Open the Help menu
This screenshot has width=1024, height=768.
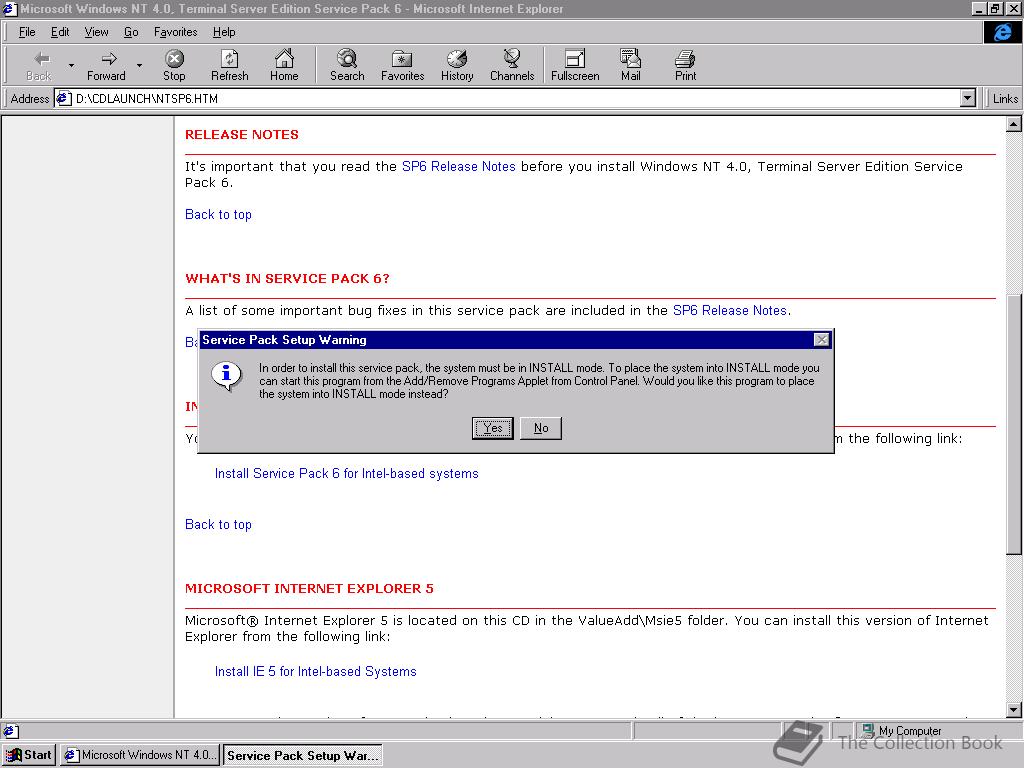click(224, 32)
